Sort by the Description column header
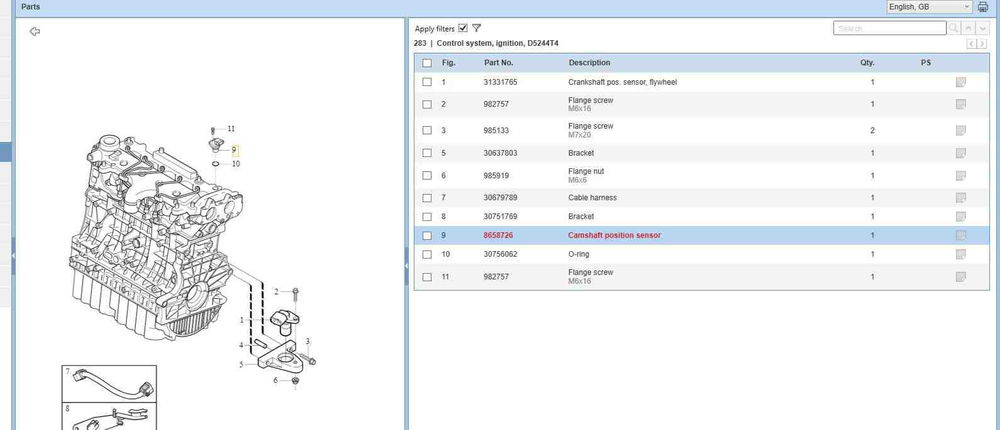This screenshot has height=430, width=1000. (x=589, y=62)
